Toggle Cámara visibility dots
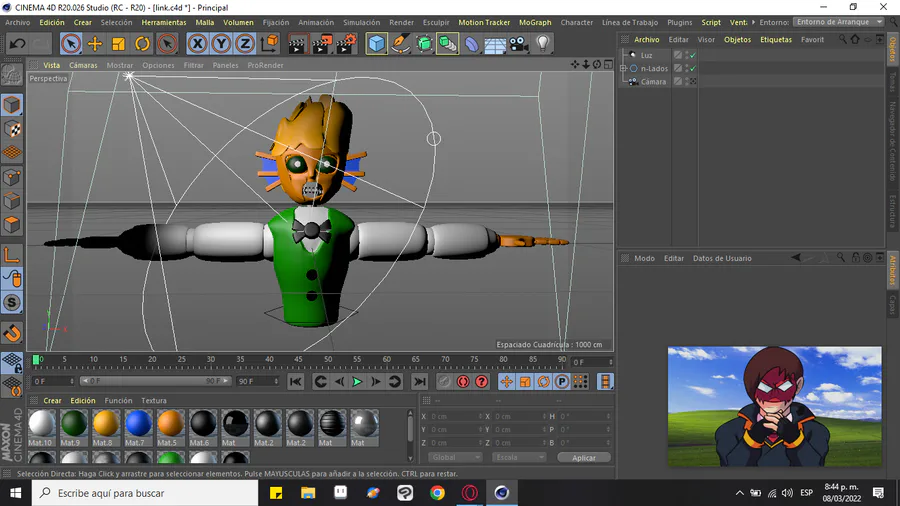 pyautogui.click(x=686, y=81)
